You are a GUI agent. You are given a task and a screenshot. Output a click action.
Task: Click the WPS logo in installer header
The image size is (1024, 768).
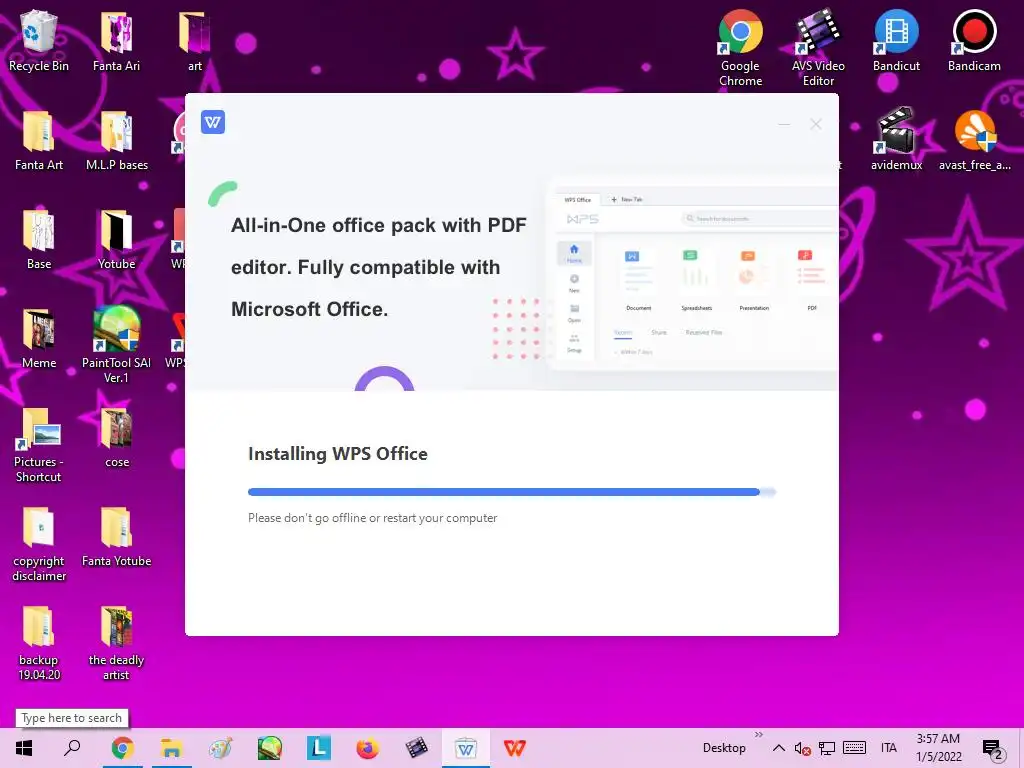tap(213, 122)
